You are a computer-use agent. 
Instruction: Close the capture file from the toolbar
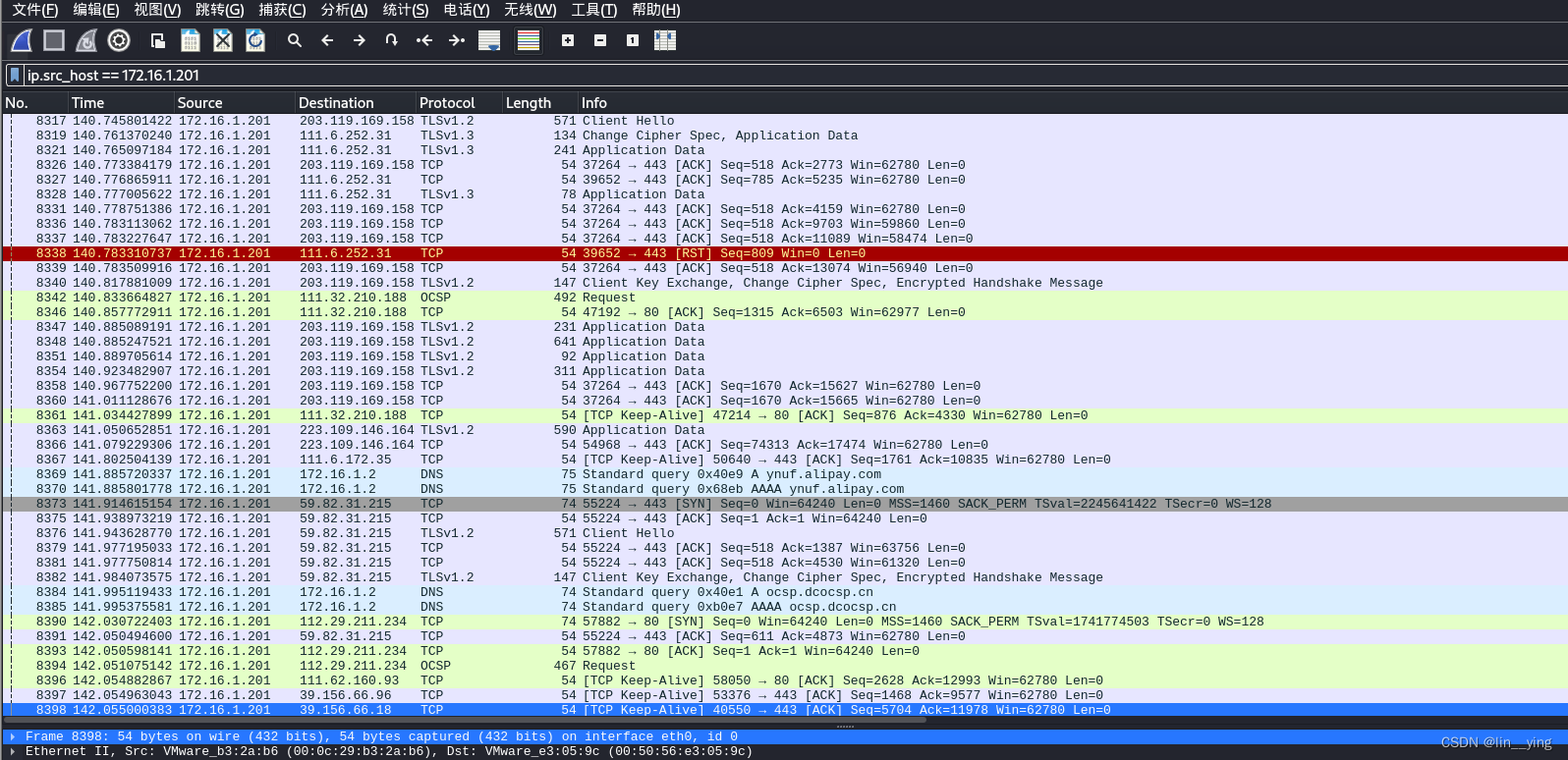(x=223, y=40)
